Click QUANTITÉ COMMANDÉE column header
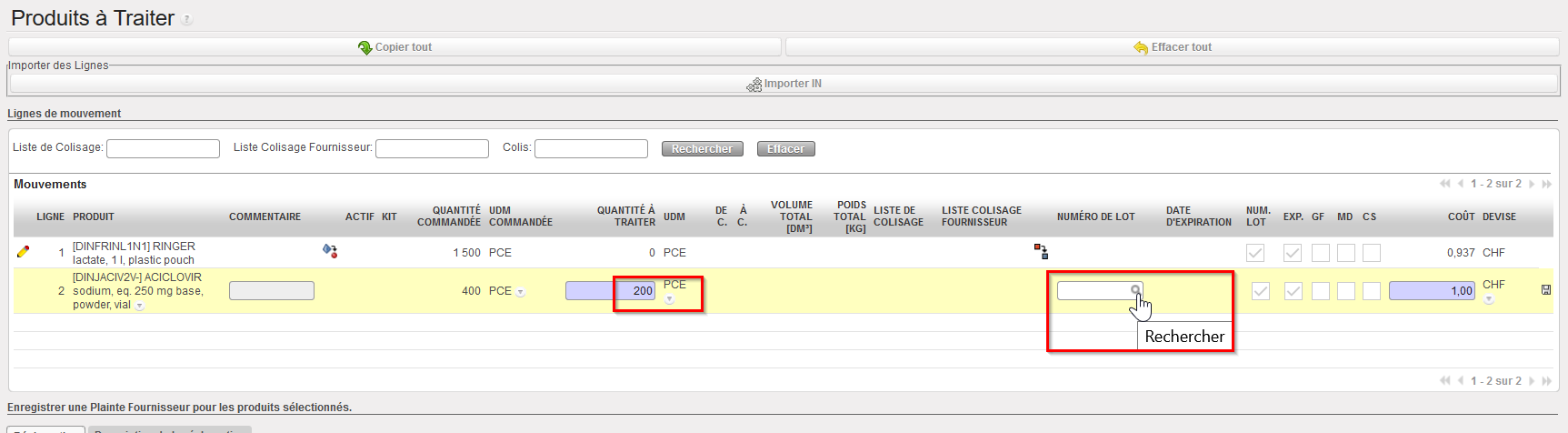Image resolution: width=1568 pixels, height=433 pixels. [449, 216]
